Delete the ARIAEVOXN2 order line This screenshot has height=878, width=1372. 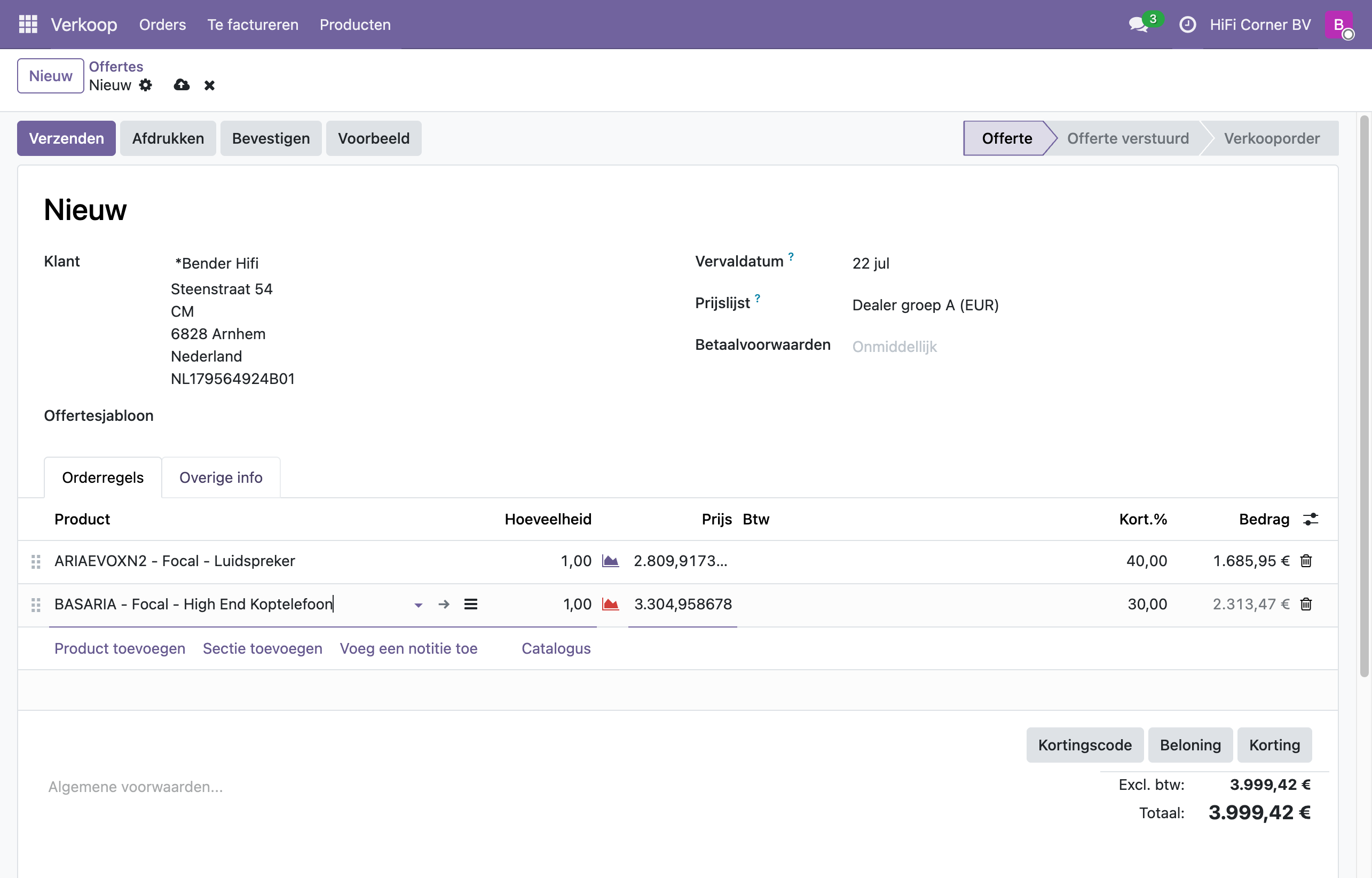point(1306,561)
